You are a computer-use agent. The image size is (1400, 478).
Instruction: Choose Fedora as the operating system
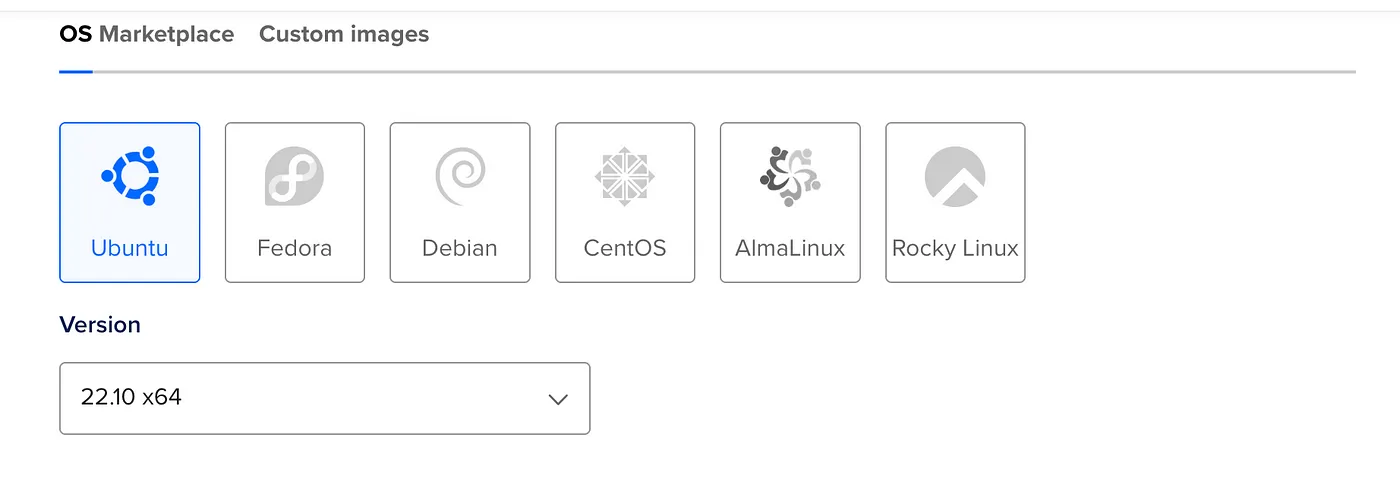[294, 248]
